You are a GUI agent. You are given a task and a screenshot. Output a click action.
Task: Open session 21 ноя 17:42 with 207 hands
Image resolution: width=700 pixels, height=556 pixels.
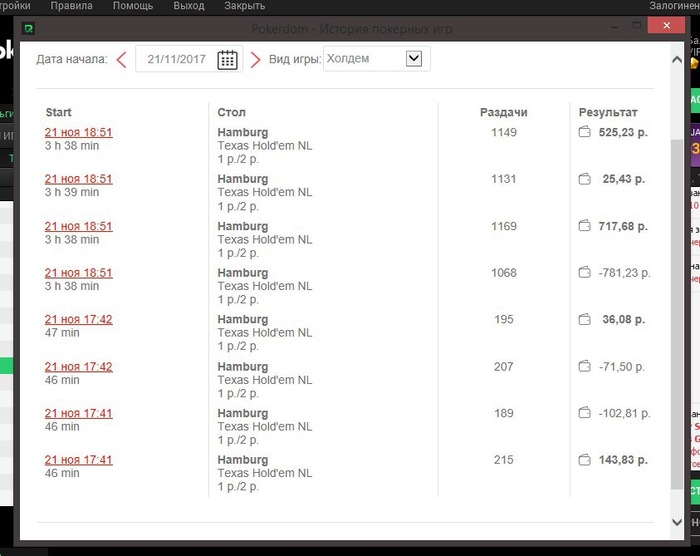(79, 366)
